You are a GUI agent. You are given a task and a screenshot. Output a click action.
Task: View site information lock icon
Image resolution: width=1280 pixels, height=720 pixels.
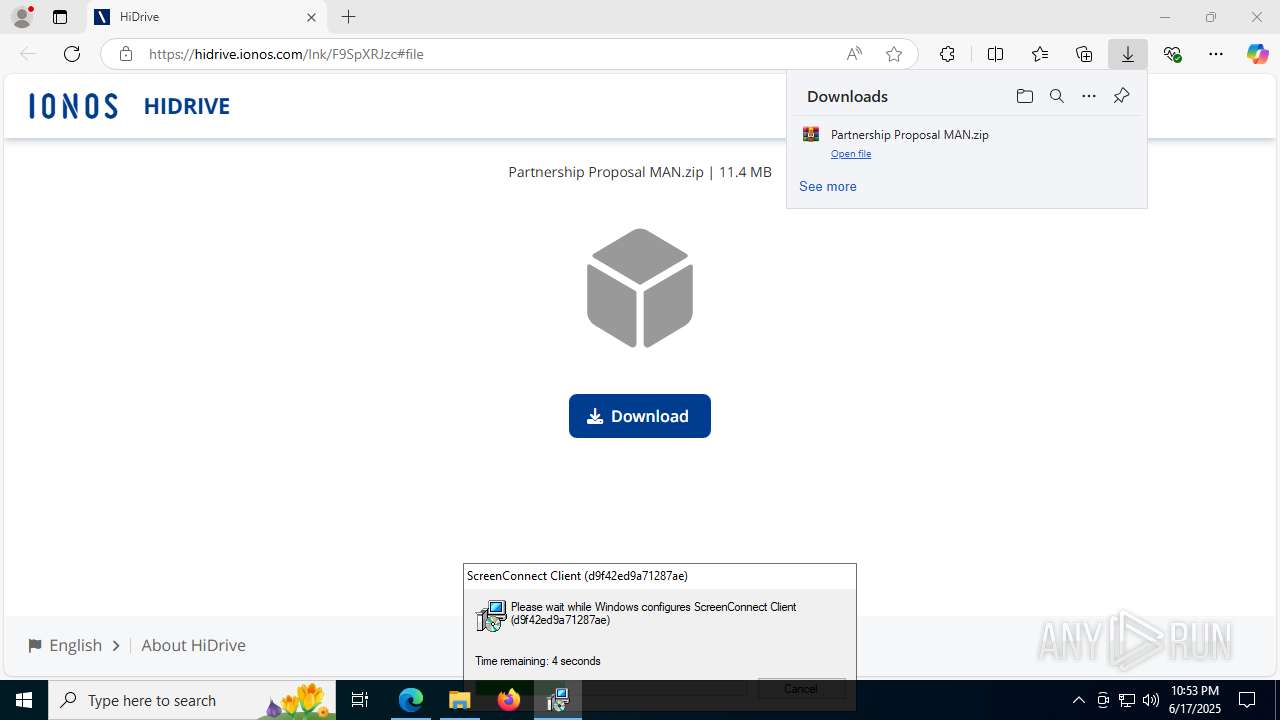[x=125, y=54]
